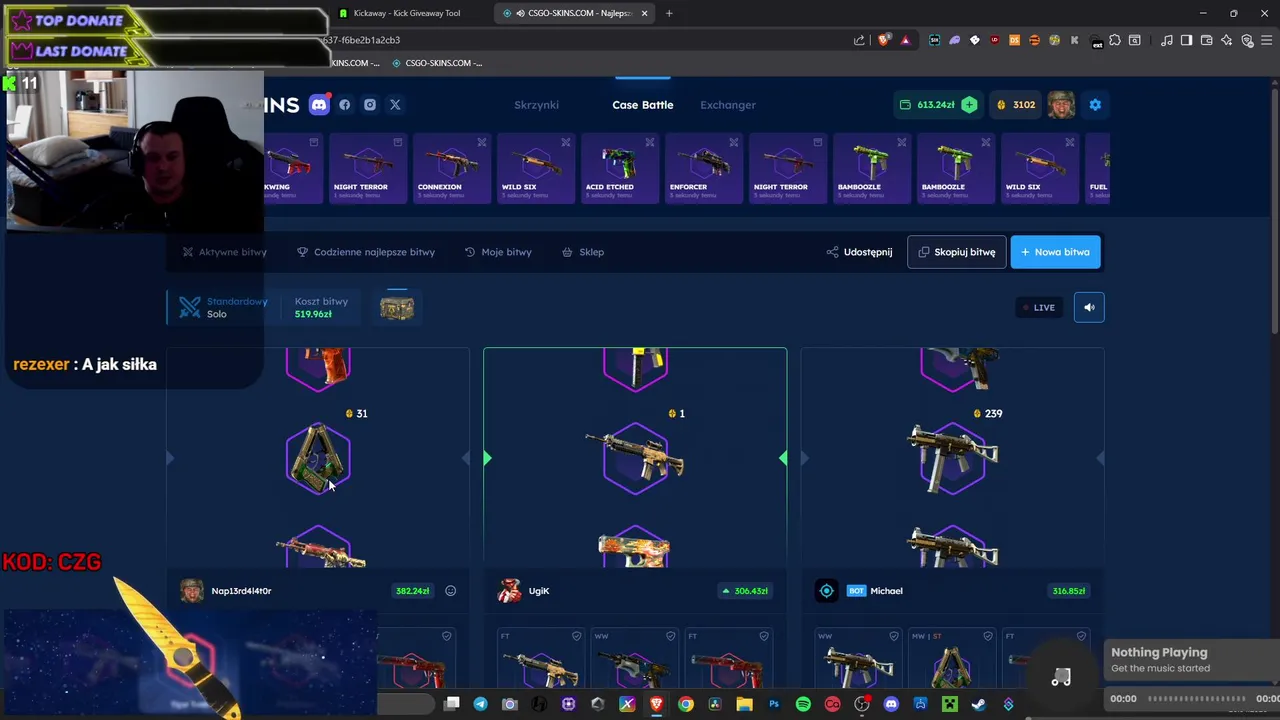Image resolution: width=1280 pixels, height=720 pixels.
Task: Switch to Aktywne bitwy tab
Action: pos(224,252)
